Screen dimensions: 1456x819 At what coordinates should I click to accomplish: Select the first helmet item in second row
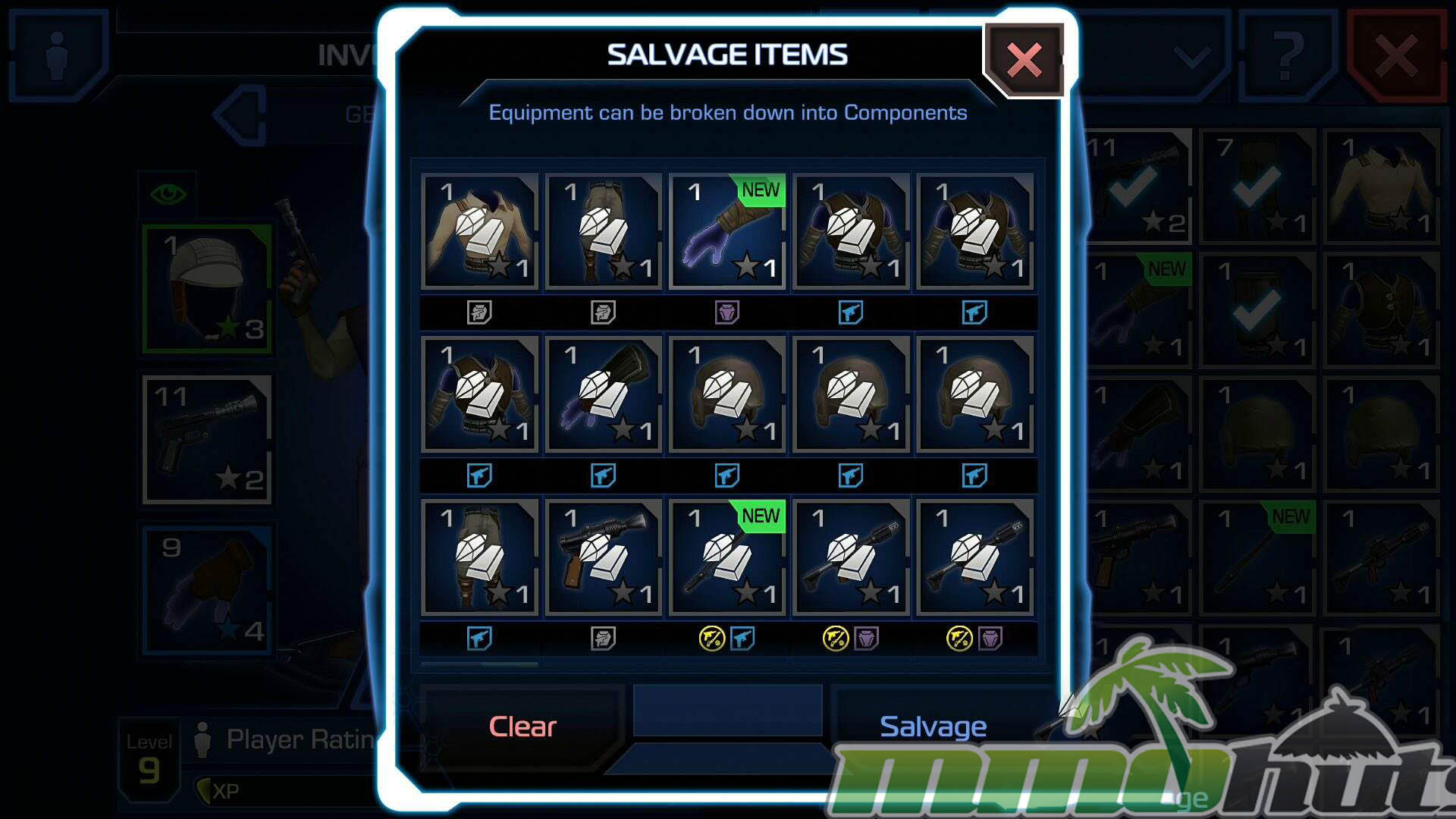727,394
